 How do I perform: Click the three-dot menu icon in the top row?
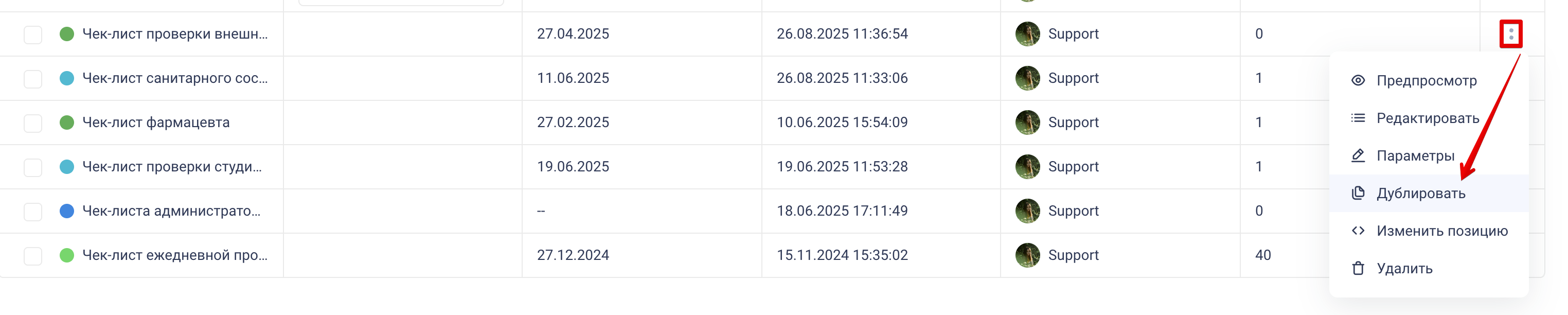[x=1510, y=33]
